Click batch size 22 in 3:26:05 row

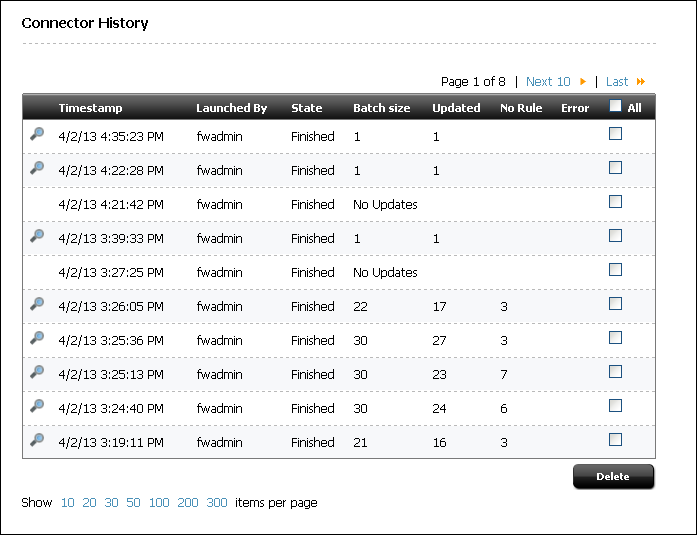[x=361, y=307]
